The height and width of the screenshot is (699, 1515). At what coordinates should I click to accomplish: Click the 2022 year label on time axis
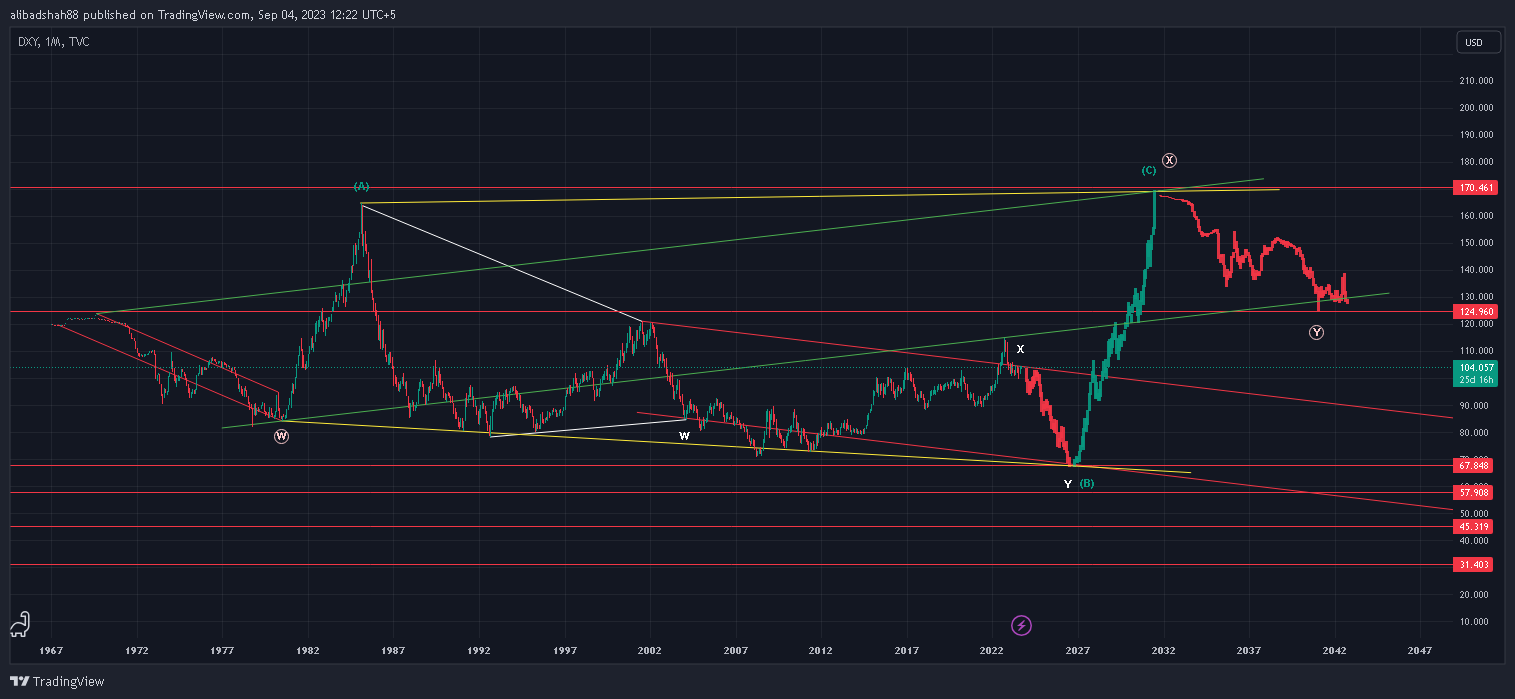point(991,649)
